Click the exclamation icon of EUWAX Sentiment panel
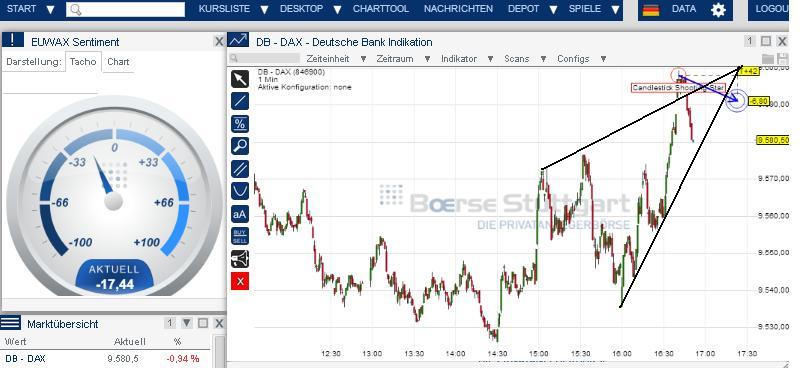Image resolution: width=804 pixels, height=368 pixels. tap(13, 40)
